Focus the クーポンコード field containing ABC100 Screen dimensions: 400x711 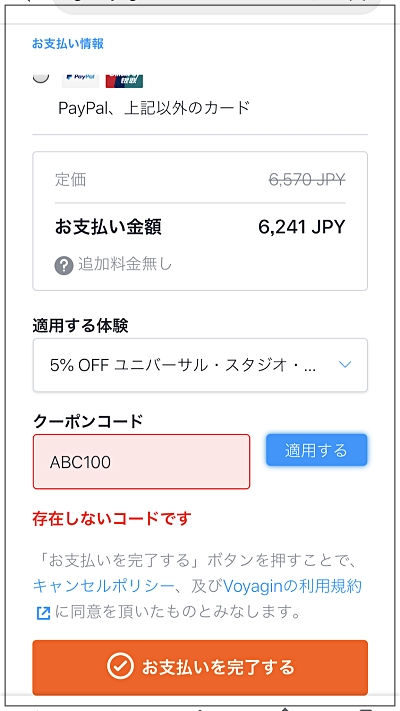tap(141, 462)
